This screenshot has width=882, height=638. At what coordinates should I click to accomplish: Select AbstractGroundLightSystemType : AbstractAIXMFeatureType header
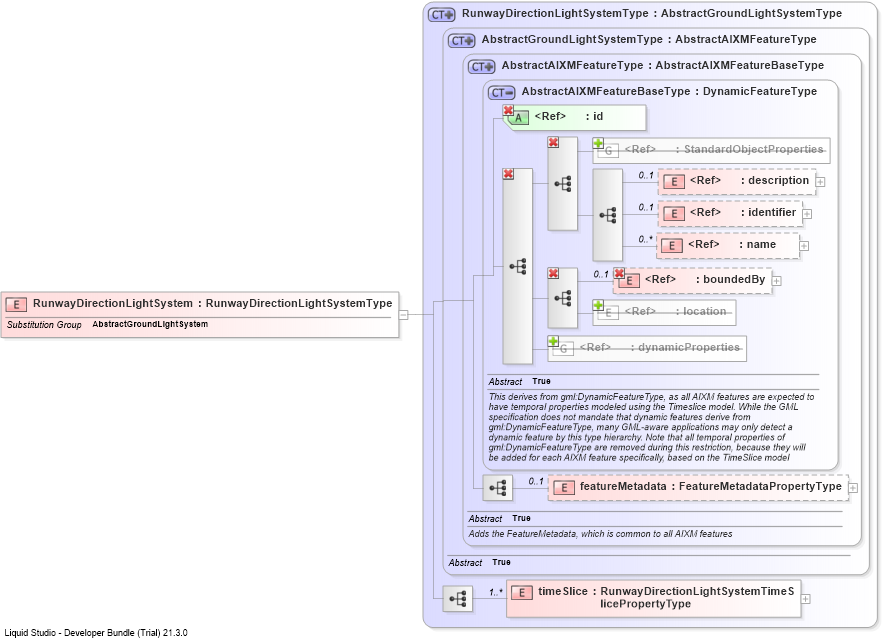pyautogui.click(x=649, y=40)
